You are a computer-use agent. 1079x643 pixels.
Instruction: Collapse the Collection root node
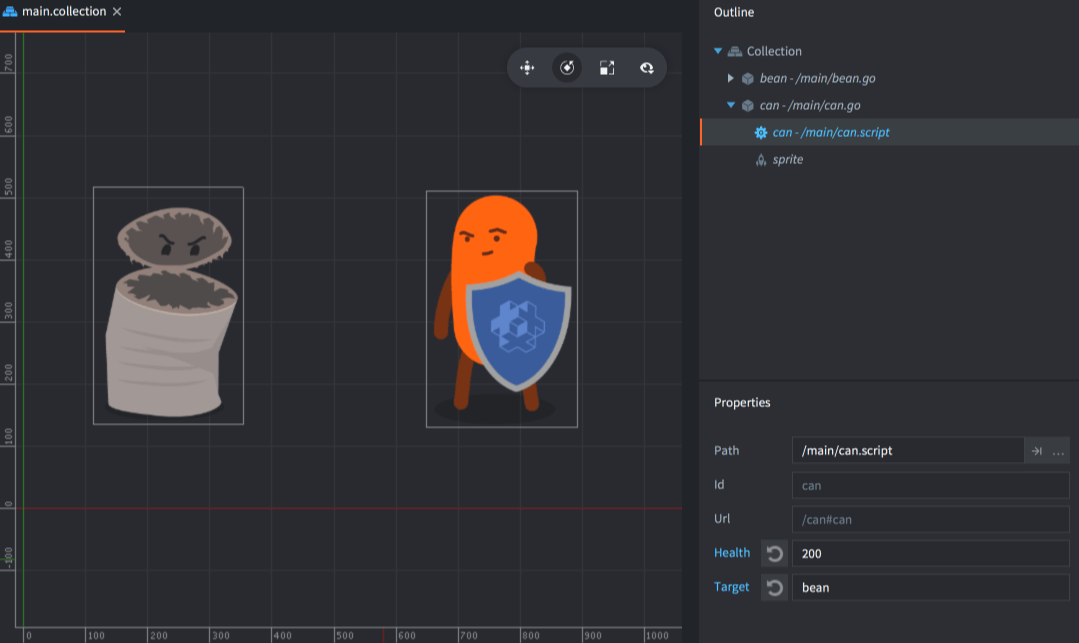coord(717,51)
